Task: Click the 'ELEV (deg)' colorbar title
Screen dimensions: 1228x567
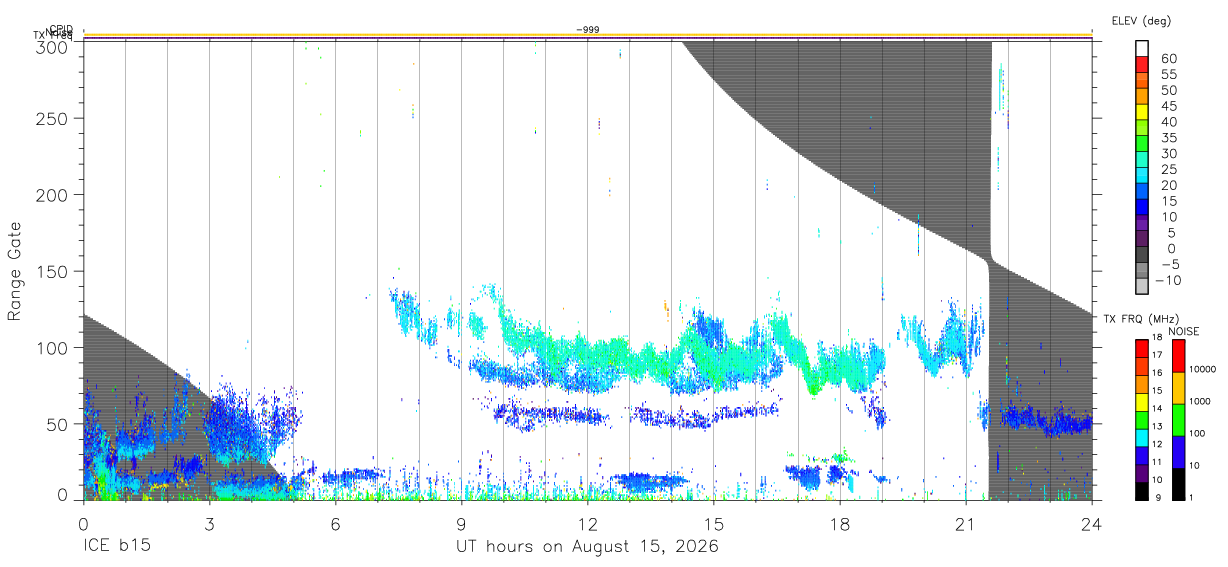Action: pos(1141,21)
